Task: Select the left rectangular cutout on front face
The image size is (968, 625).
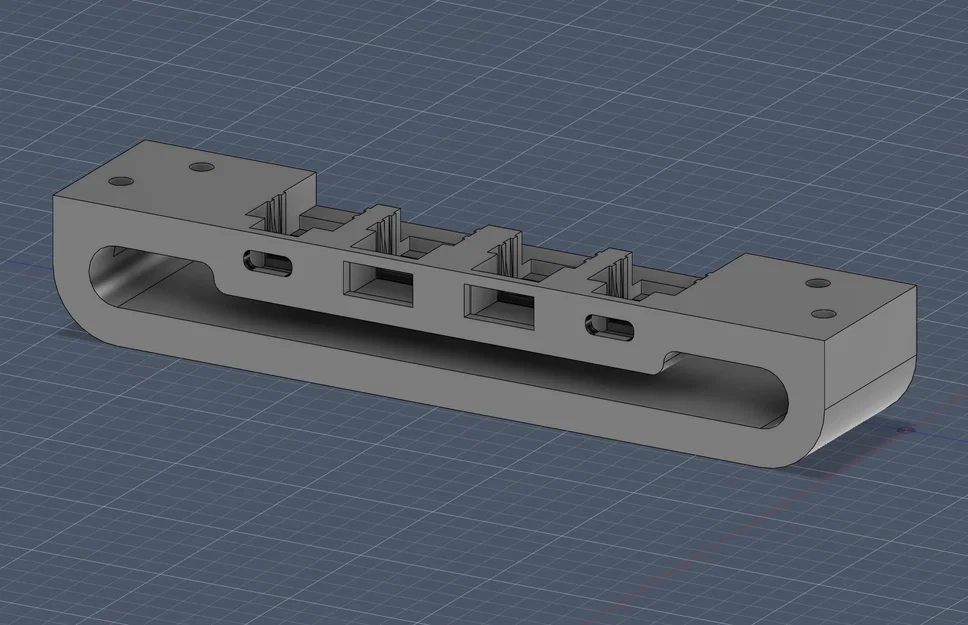Action: click(378, 284)
